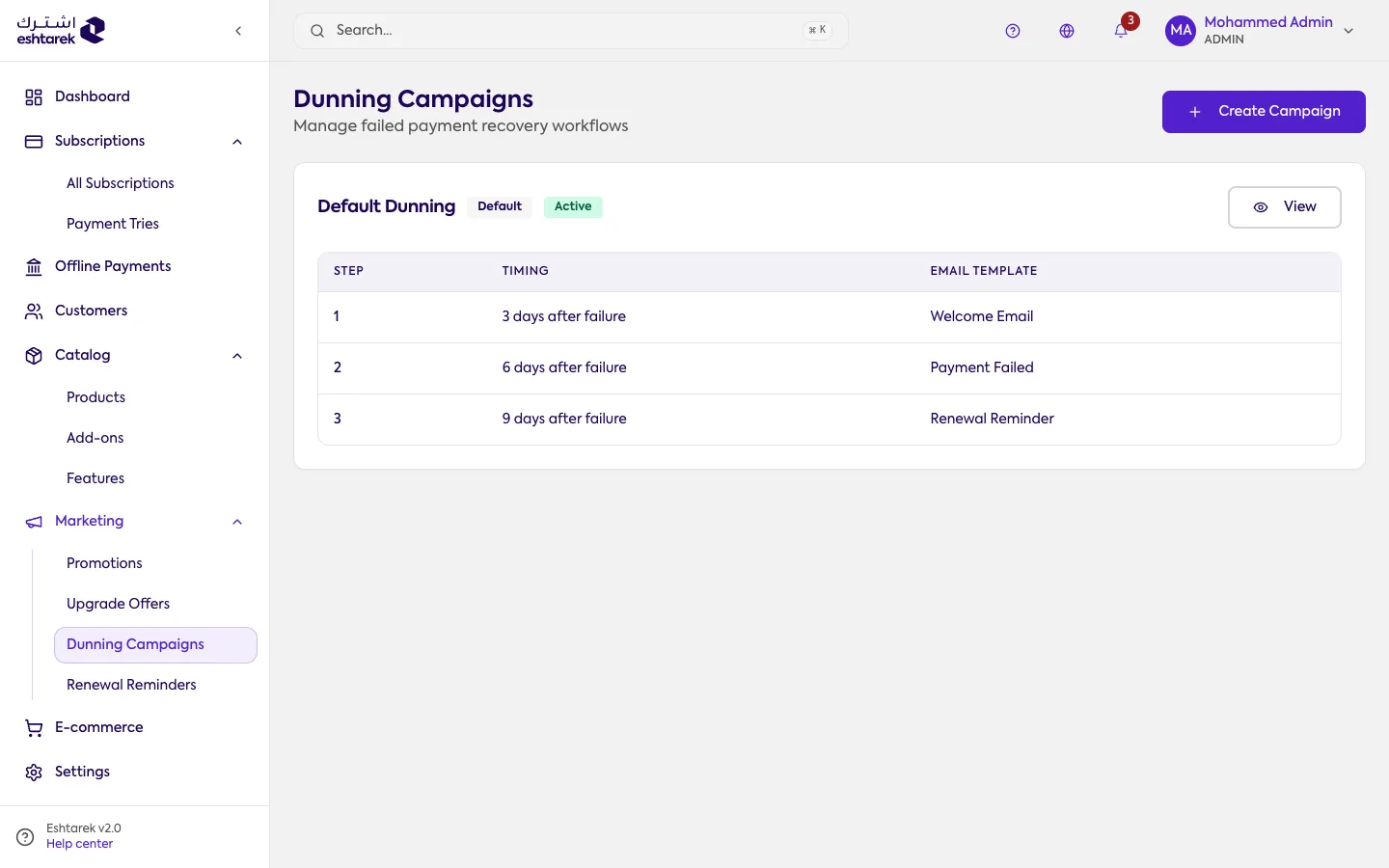Screen dimensions: 1389x868
Task: Click the Marketing megaphone icon
Action: coord(34,522)
